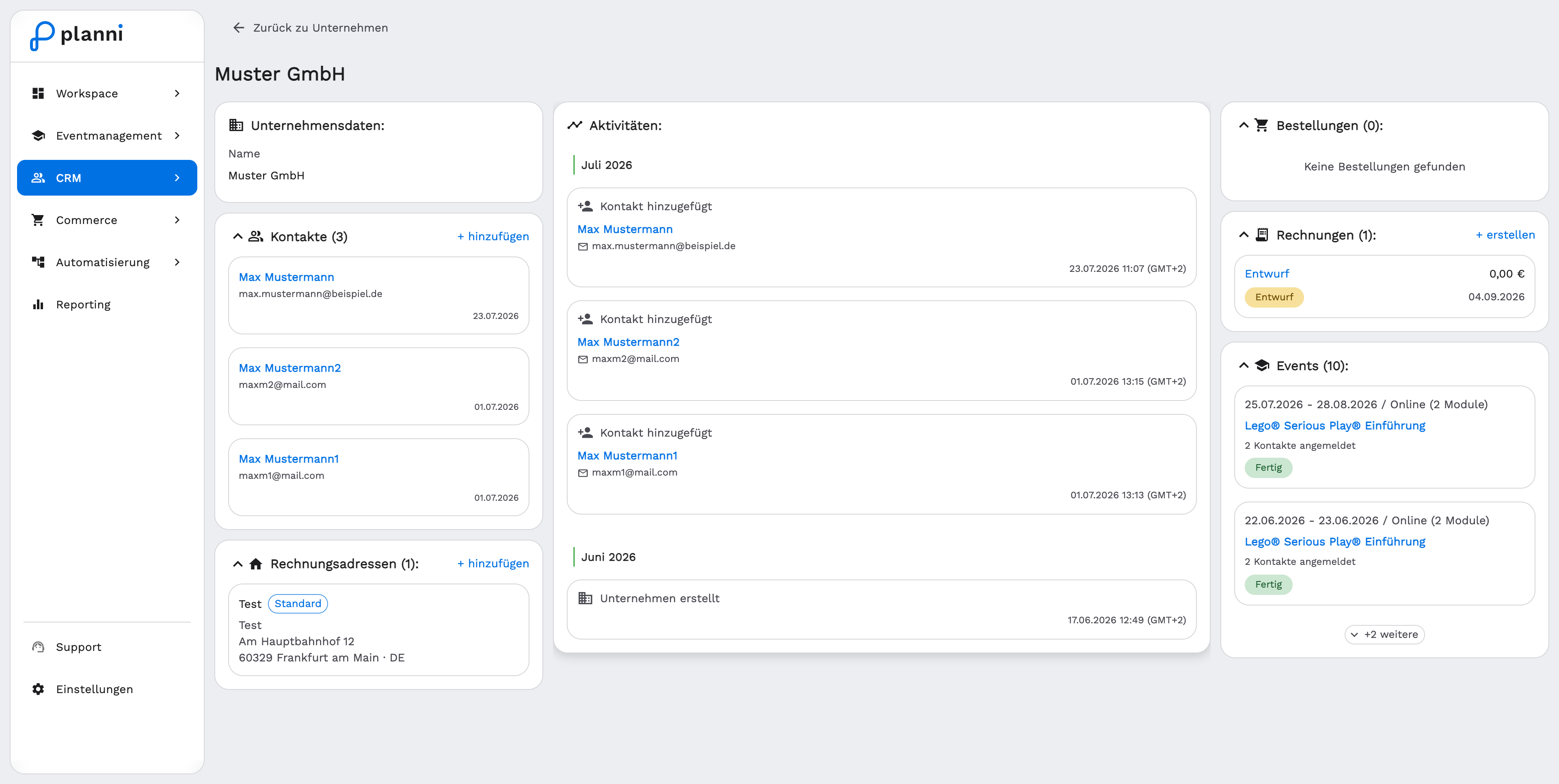The height and width of the screenshot is (784, 1559).
Task: Click the Eventmanagement graduation cap icon
Action: tap(38, 136)
